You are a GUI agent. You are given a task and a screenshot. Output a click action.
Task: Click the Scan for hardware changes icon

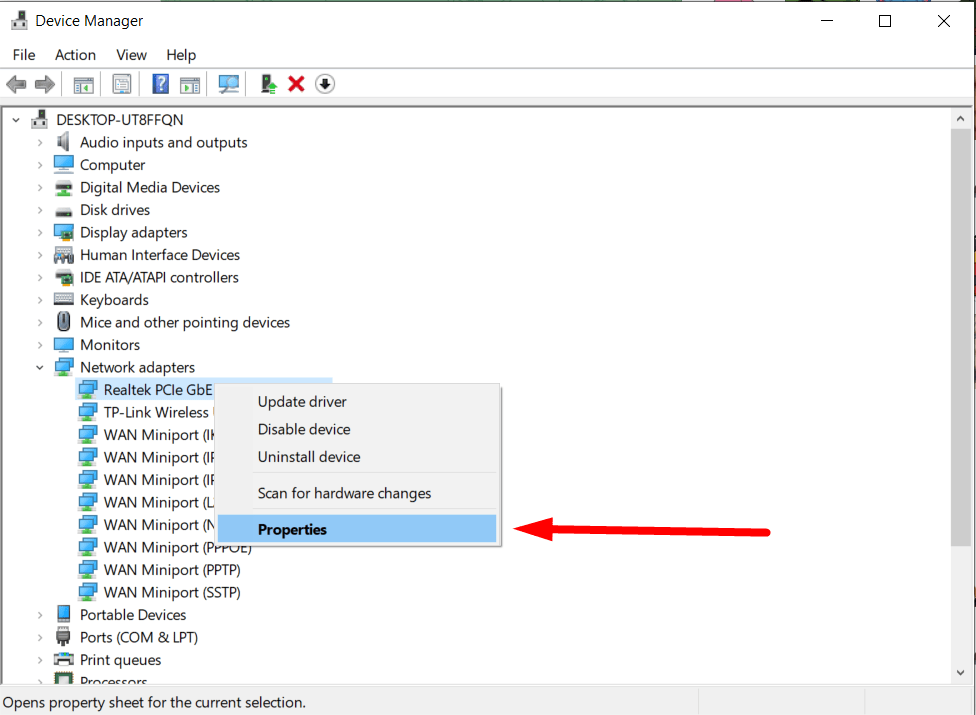(x=228, y=83)
